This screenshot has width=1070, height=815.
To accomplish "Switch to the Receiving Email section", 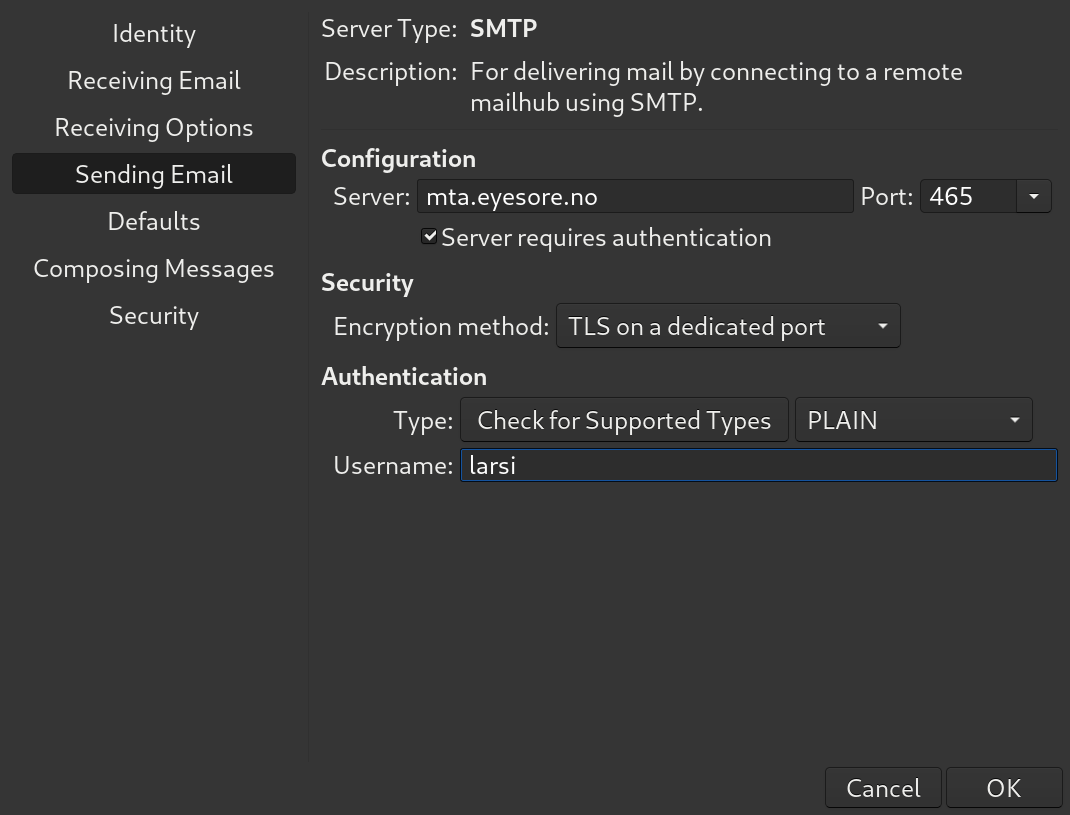I will (x=154, y=81).
